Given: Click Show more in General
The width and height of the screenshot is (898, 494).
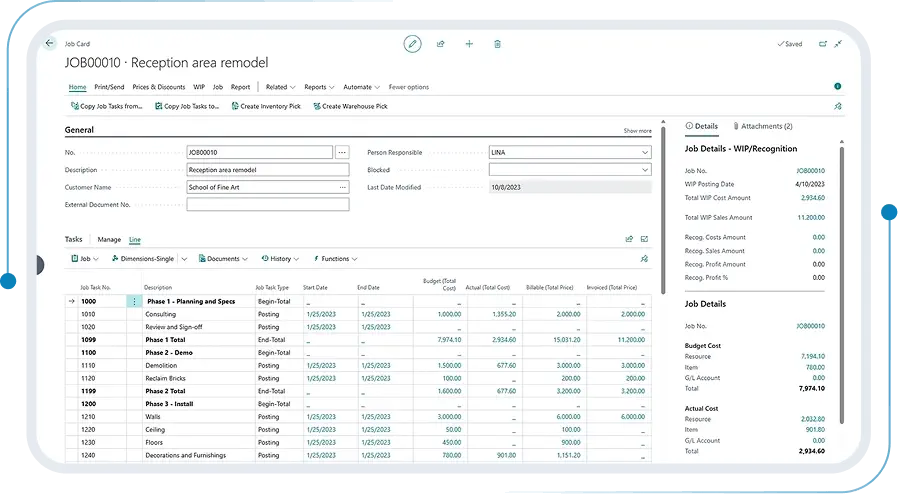Looking at the screenshot, I should (637, 131).
